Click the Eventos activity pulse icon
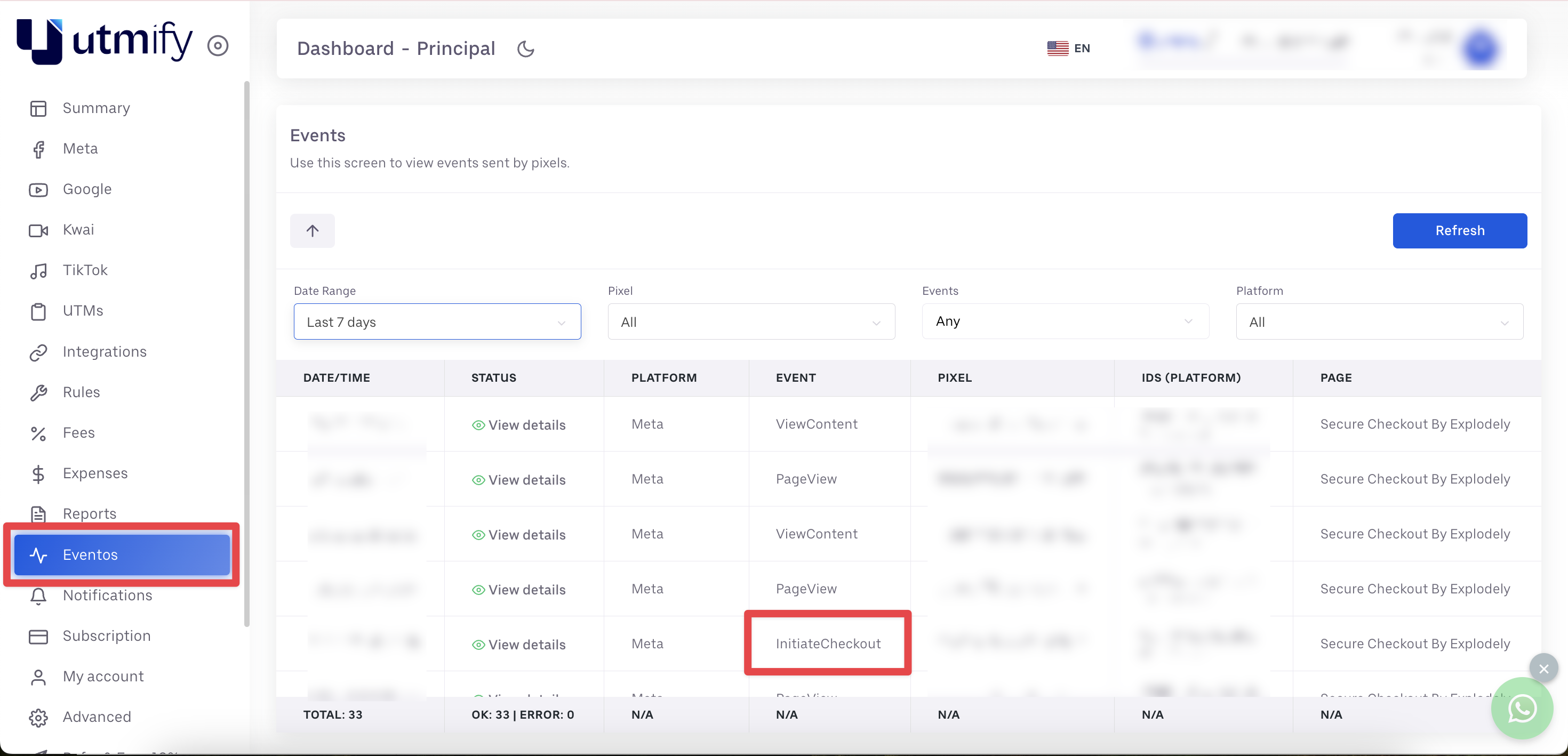The image size is (1568, 756). coord(38,555)
